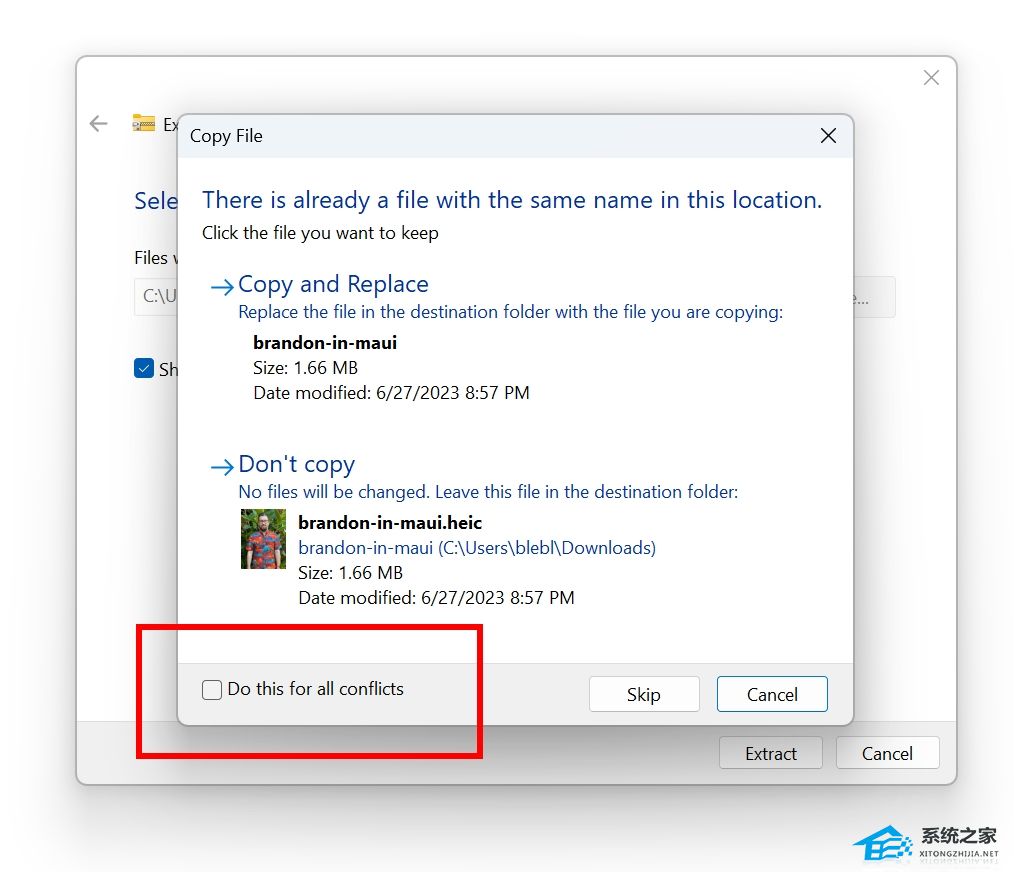
Task: Choose Copy and Replace option
Action: (x=333, y=285)
